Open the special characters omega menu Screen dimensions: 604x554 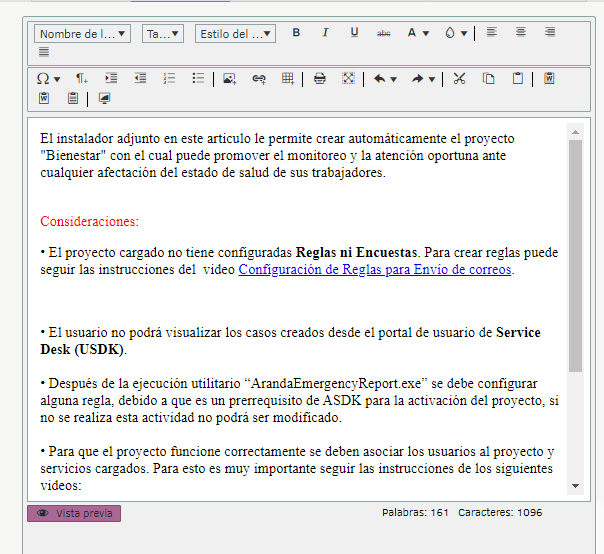[x=49, y=78]
